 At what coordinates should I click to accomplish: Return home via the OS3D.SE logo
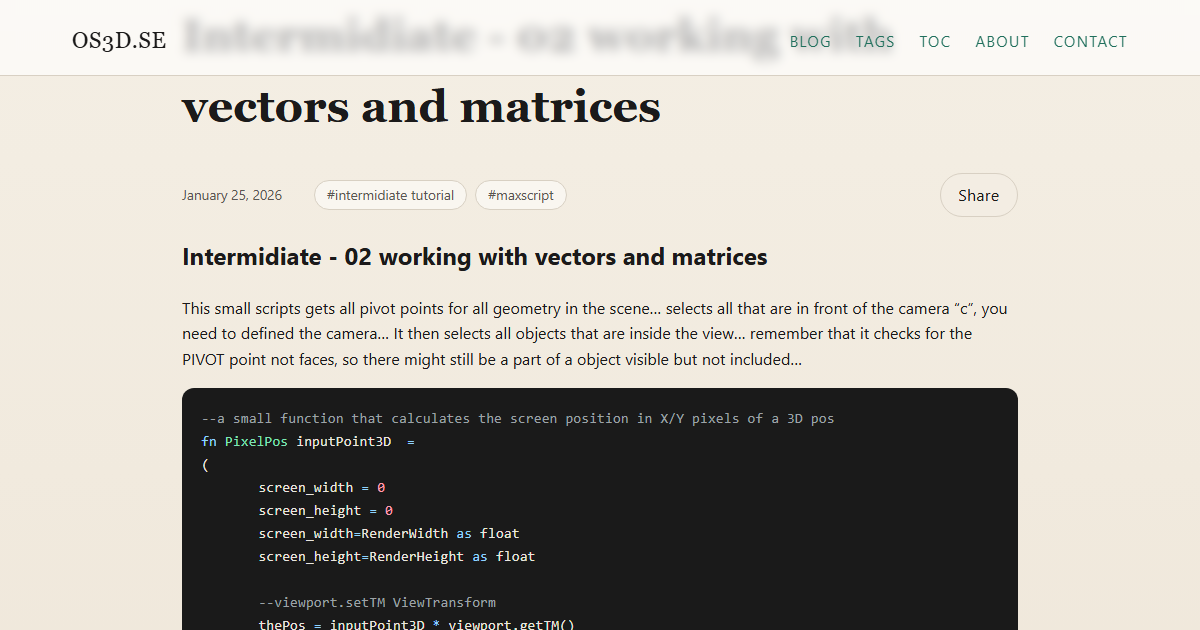[119, 41]
